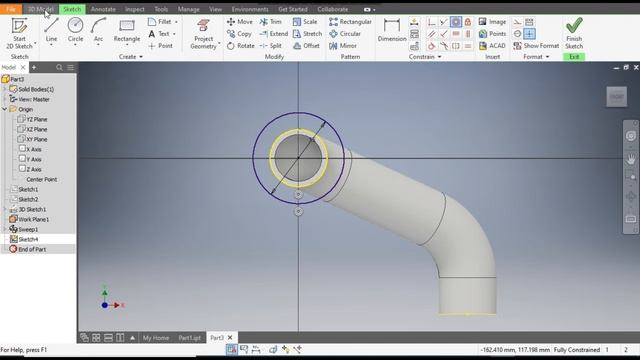Start the Dimension tool

tap(392, 31)
